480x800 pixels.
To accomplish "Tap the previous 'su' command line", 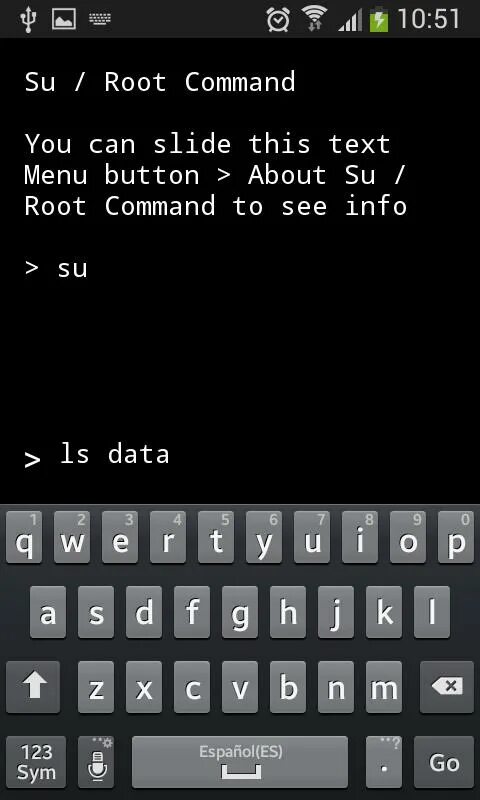I will click(x=56, y=268).
